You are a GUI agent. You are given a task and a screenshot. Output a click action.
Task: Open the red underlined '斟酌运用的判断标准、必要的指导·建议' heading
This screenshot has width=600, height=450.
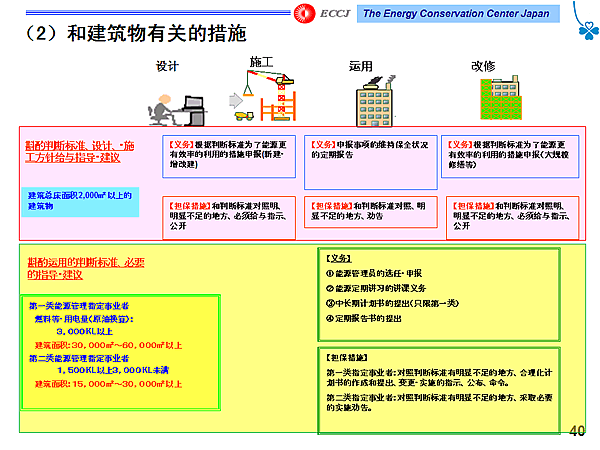point(86,269)
